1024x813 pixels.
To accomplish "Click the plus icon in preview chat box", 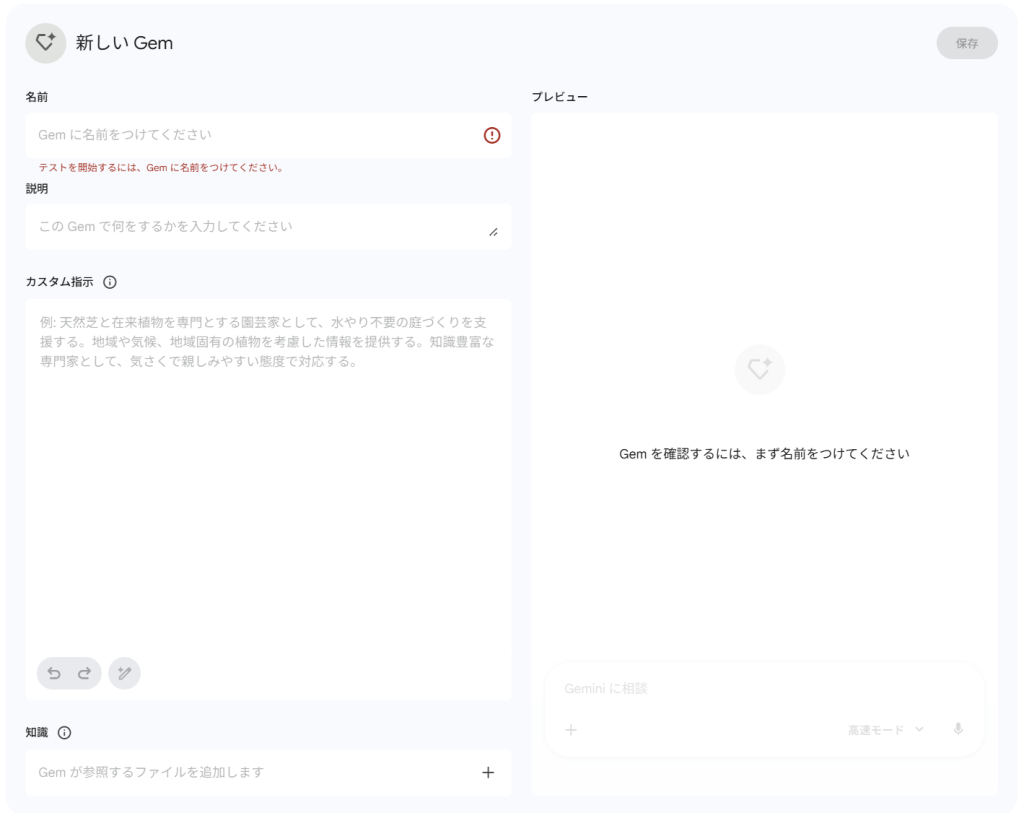I will coord(571,730).
